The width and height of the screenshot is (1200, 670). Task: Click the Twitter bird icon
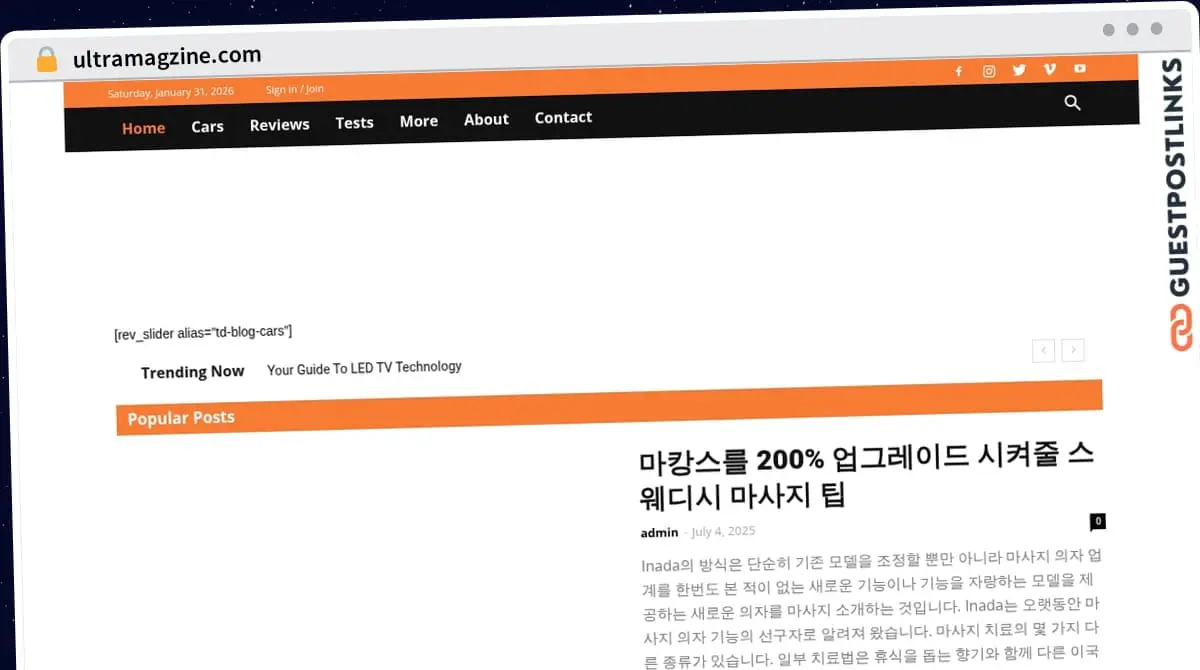click(x=1019, y=70)
